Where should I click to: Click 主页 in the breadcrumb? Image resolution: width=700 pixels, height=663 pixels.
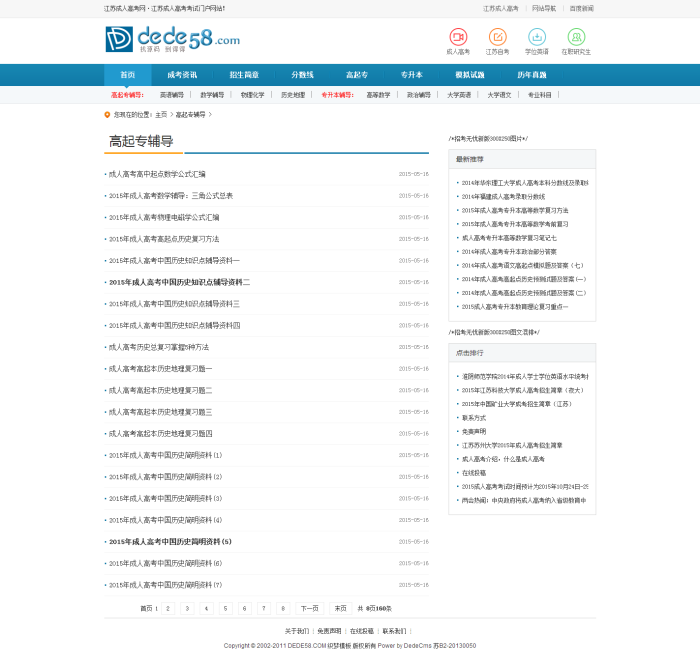coord(161,115)
